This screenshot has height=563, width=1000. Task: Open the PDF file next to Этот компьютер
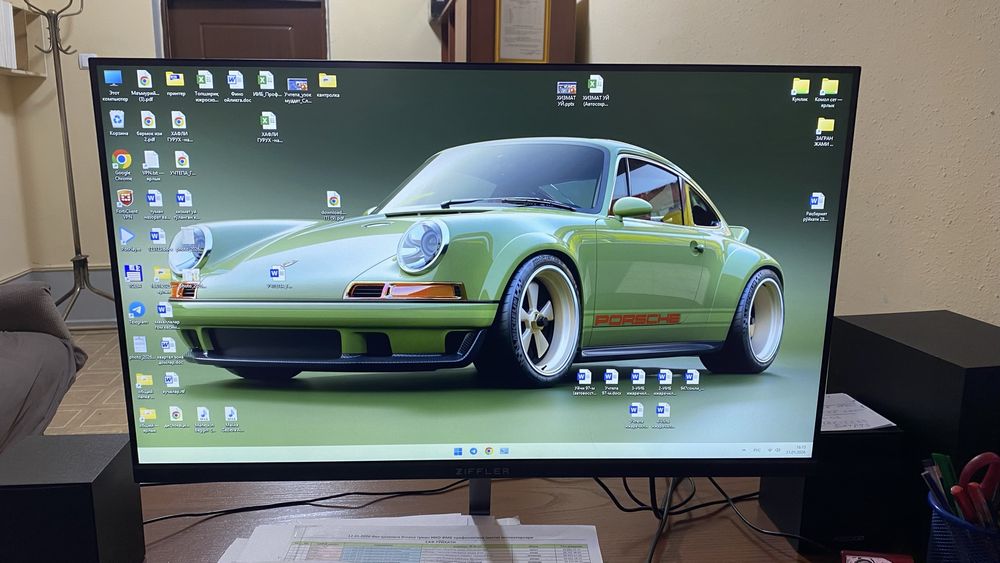(x=145, y=85)
